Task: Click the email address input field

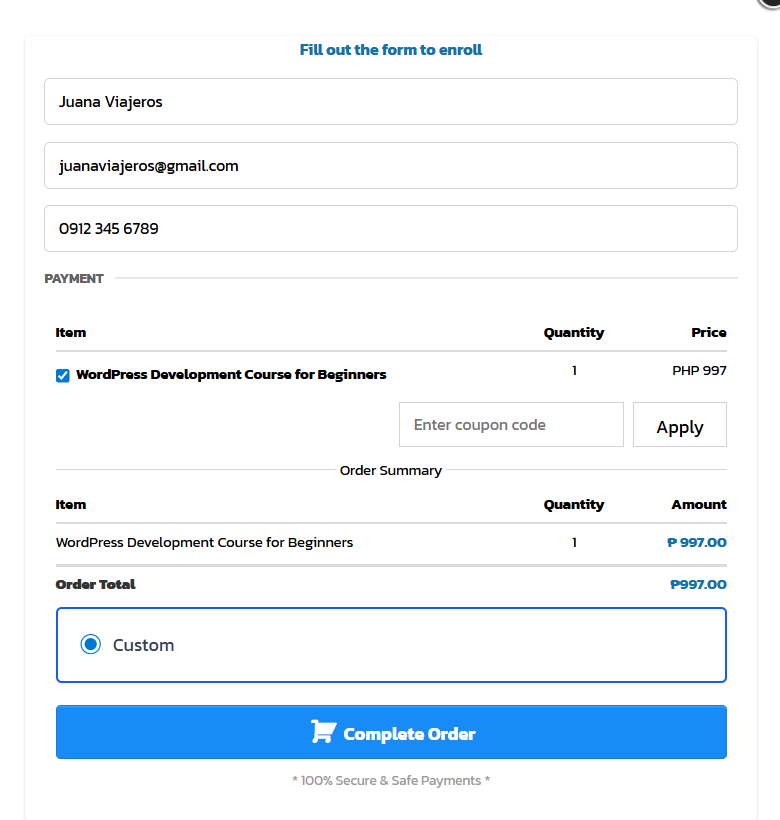Action: pyautogui.click(x=390, y=166)
